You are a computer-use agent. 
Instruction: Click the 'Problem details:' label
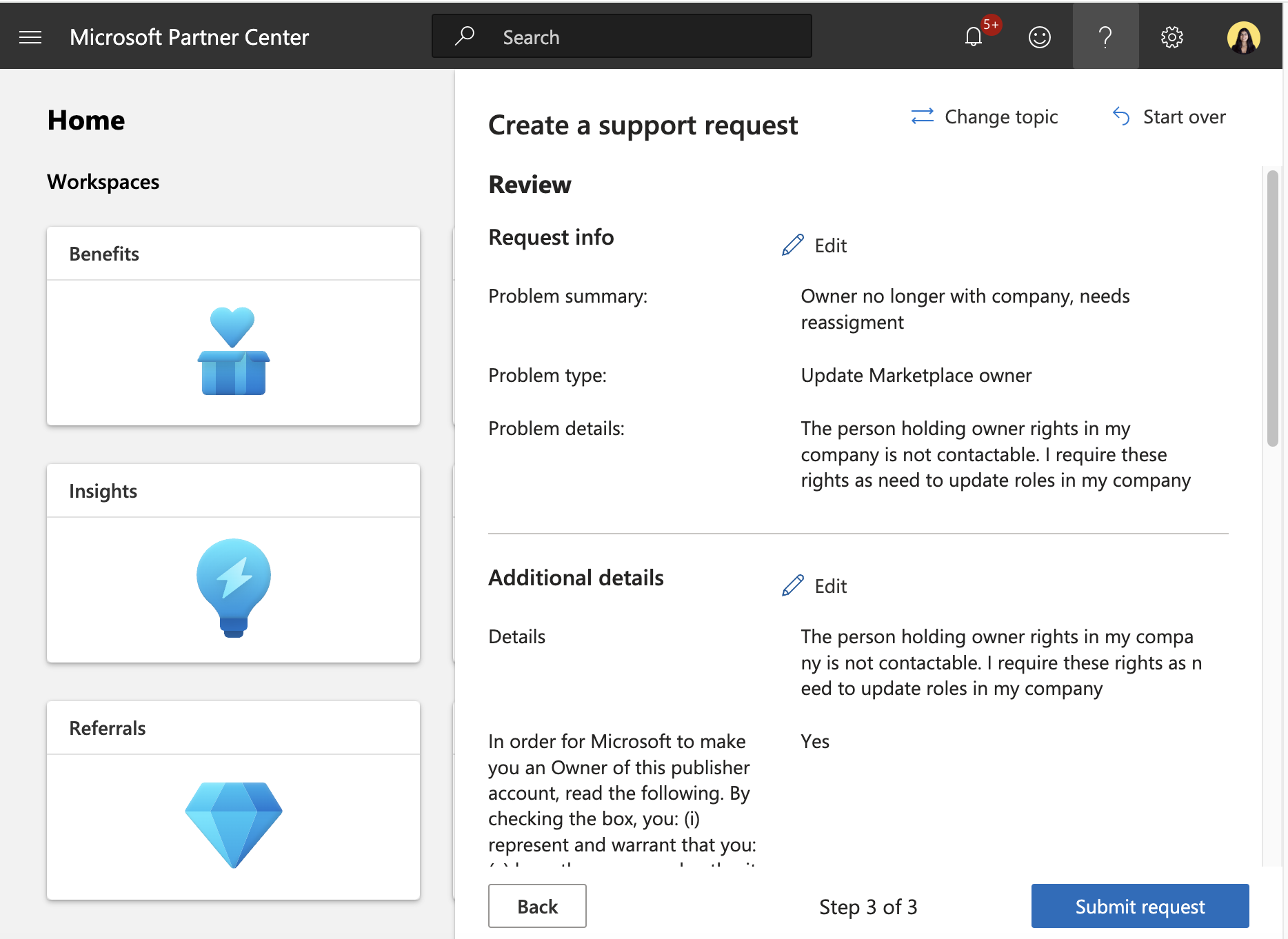tap(556, 428)
